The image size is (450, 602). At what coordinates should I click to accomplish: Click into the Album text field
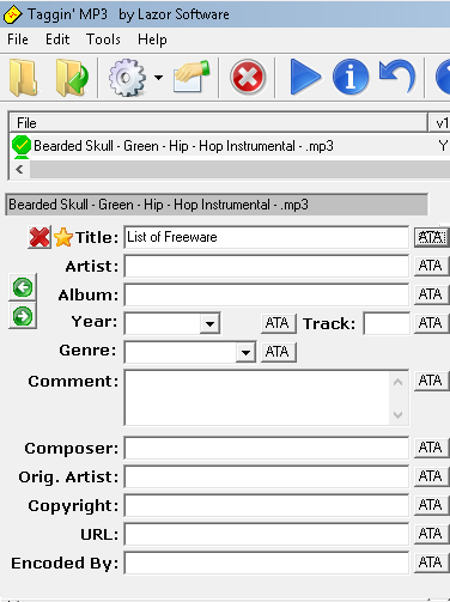pos(266,295)
